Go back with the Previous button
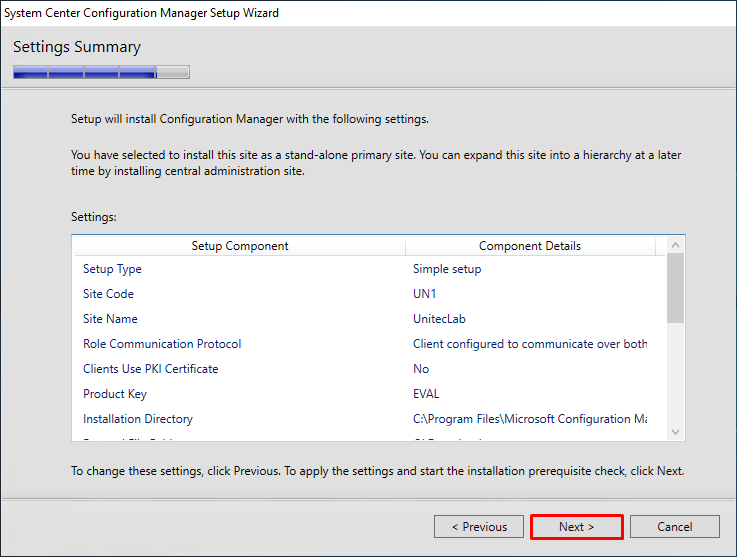 pos(479,527)
